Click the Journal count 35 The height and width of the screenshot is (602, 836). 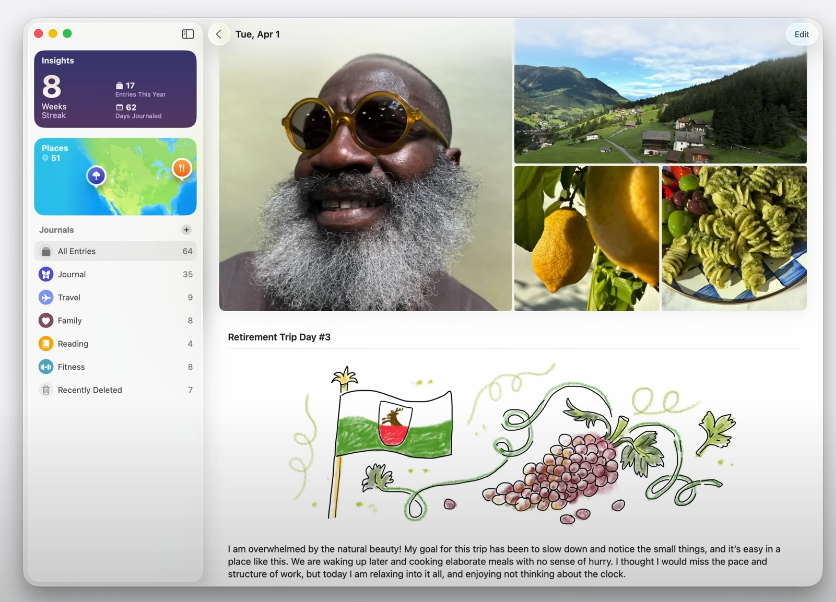tap(188, 274)
